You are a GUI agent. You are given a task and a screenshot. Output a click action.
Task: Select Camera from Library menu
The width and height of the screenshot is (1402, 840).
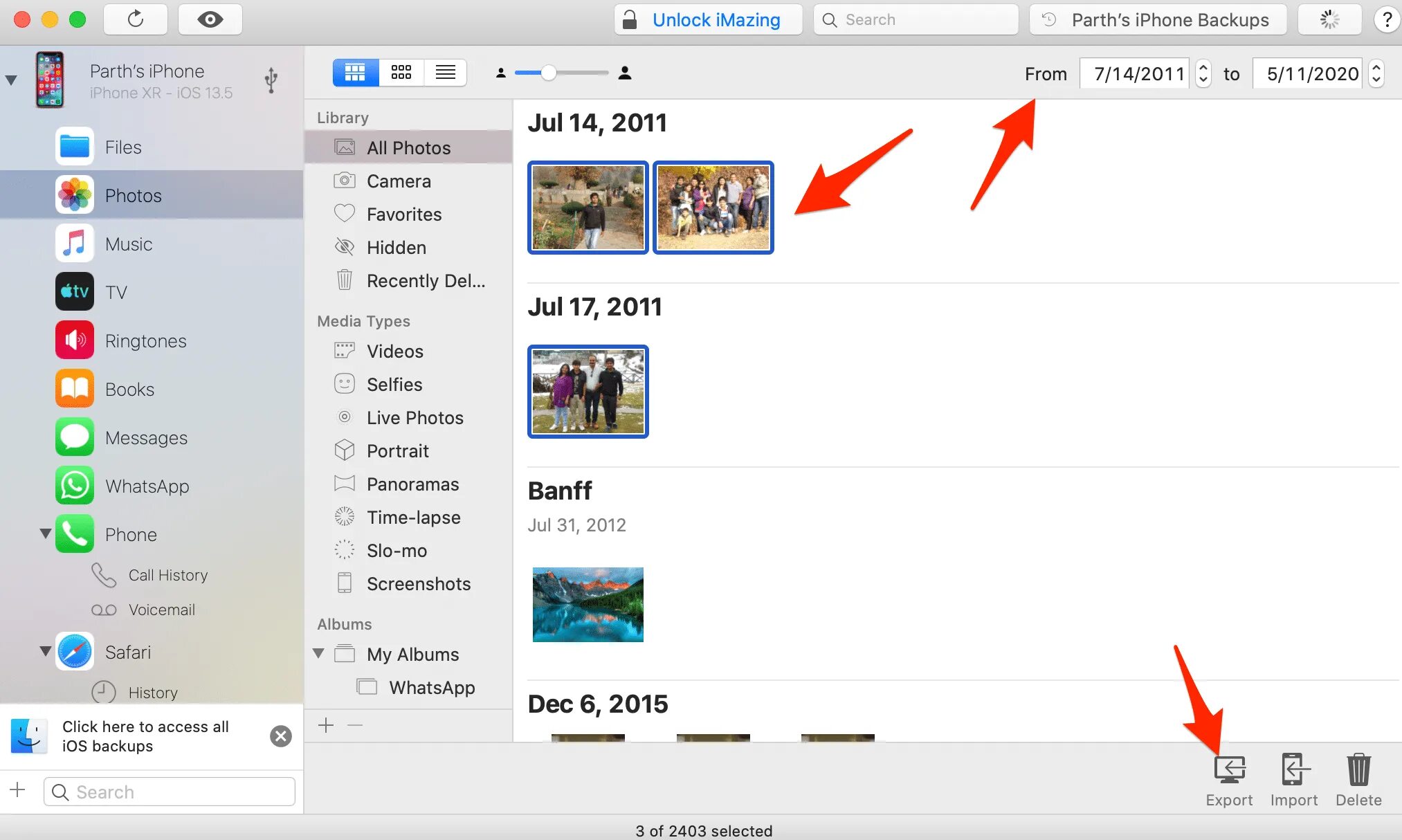pyautogui.click(x=398, y=181)
